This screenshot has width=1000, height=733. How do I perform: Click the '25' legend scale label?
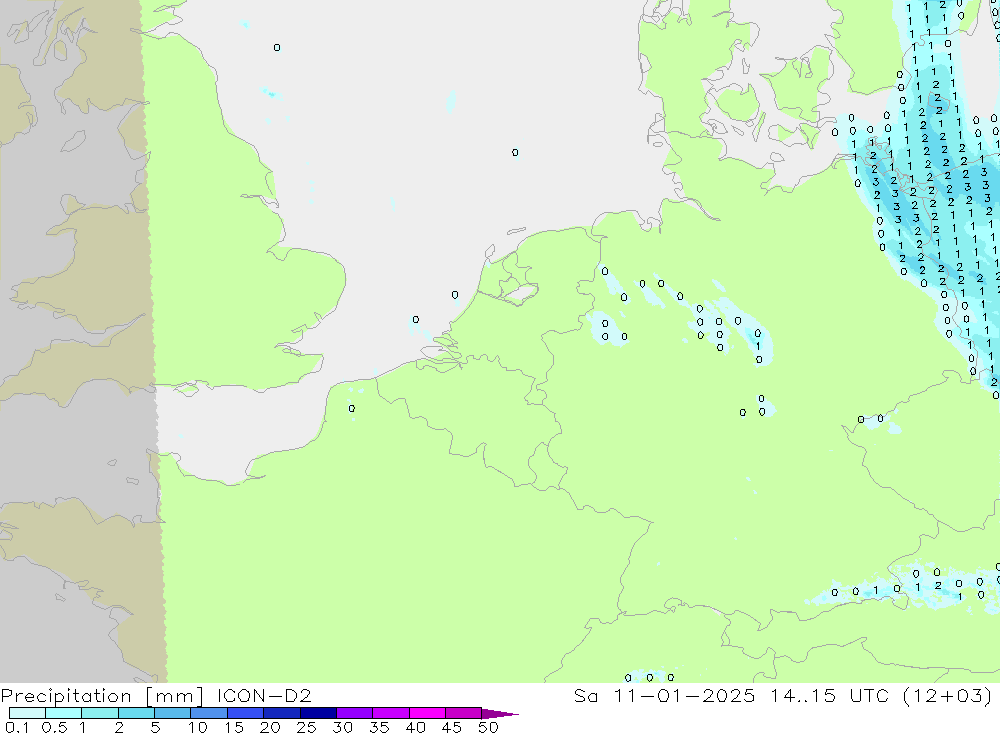tap(306, 727)
